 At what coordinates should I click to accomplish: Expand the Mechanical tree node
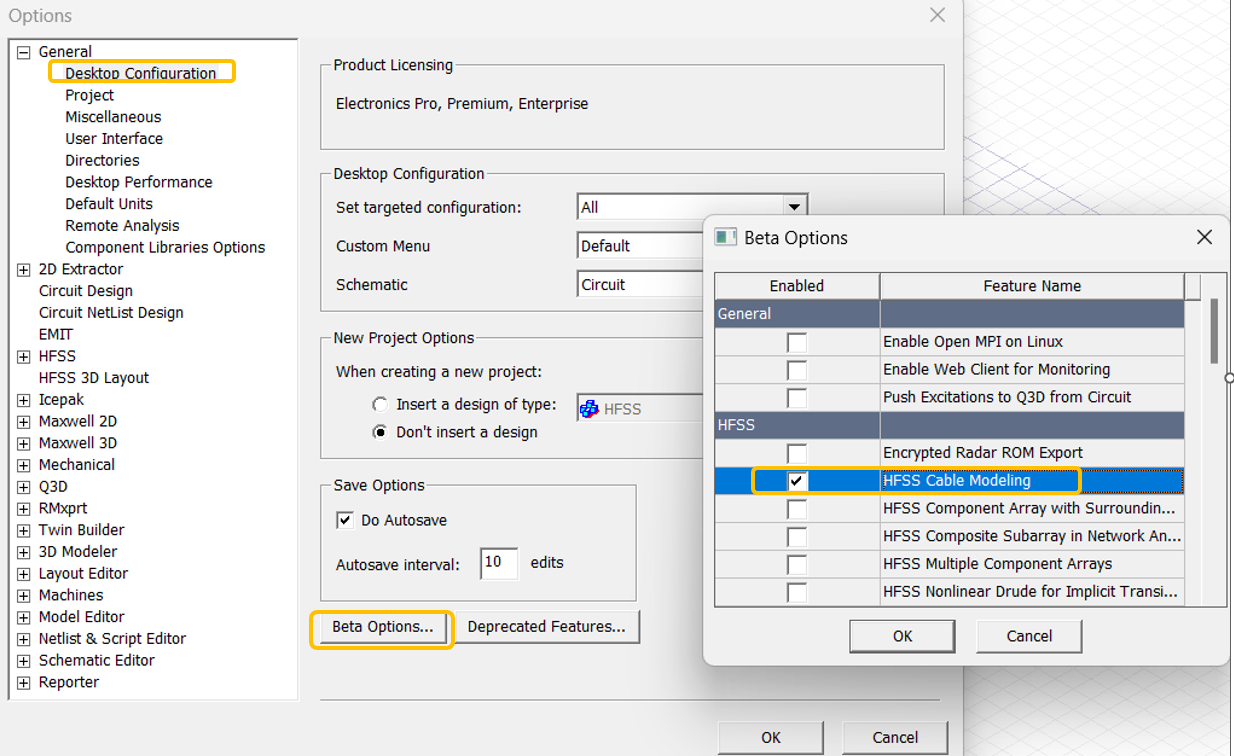[x=24, y=466]
